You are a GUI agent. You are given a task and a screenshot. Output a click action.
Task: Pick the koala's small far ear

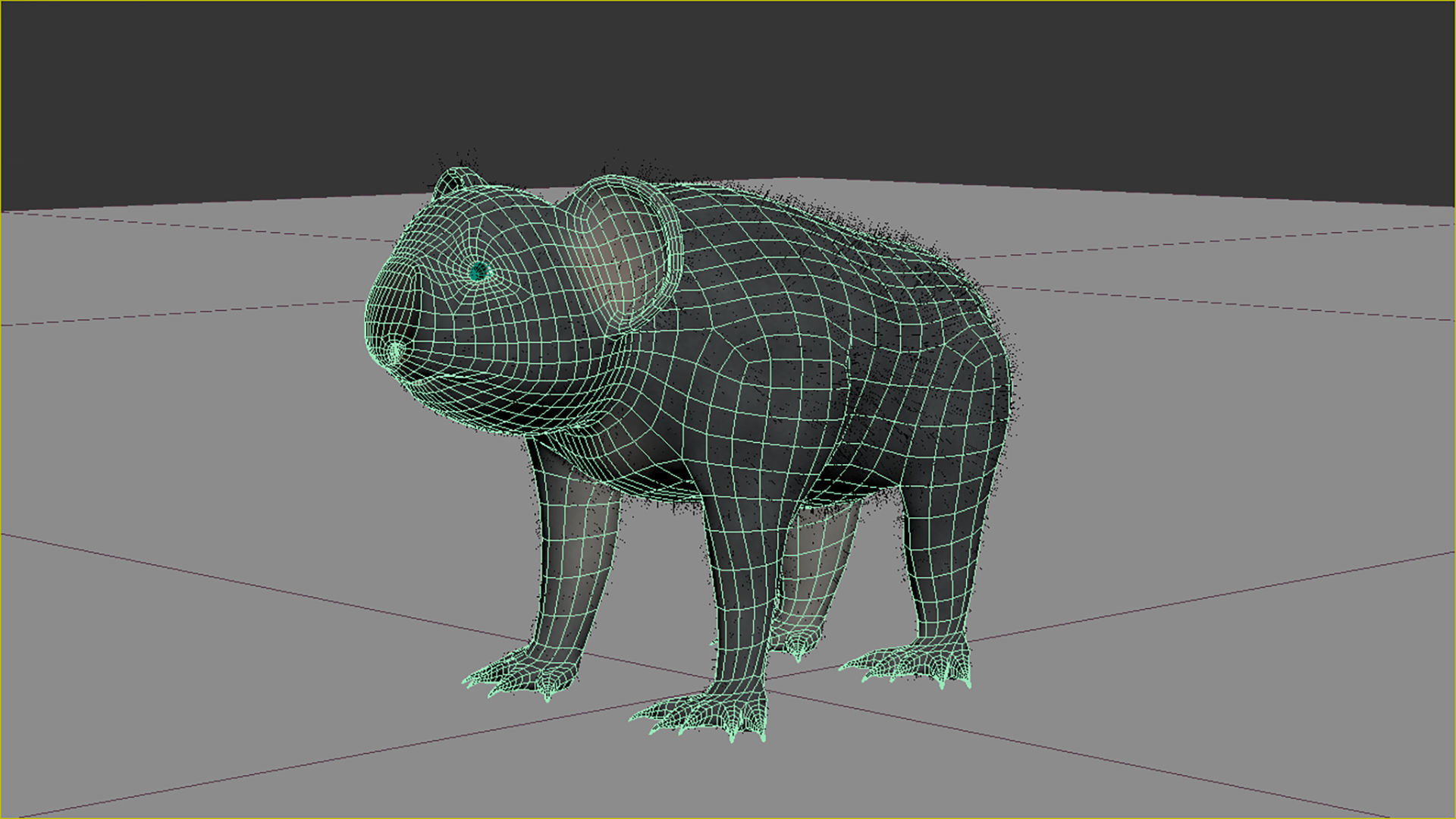tap(457, 183)
